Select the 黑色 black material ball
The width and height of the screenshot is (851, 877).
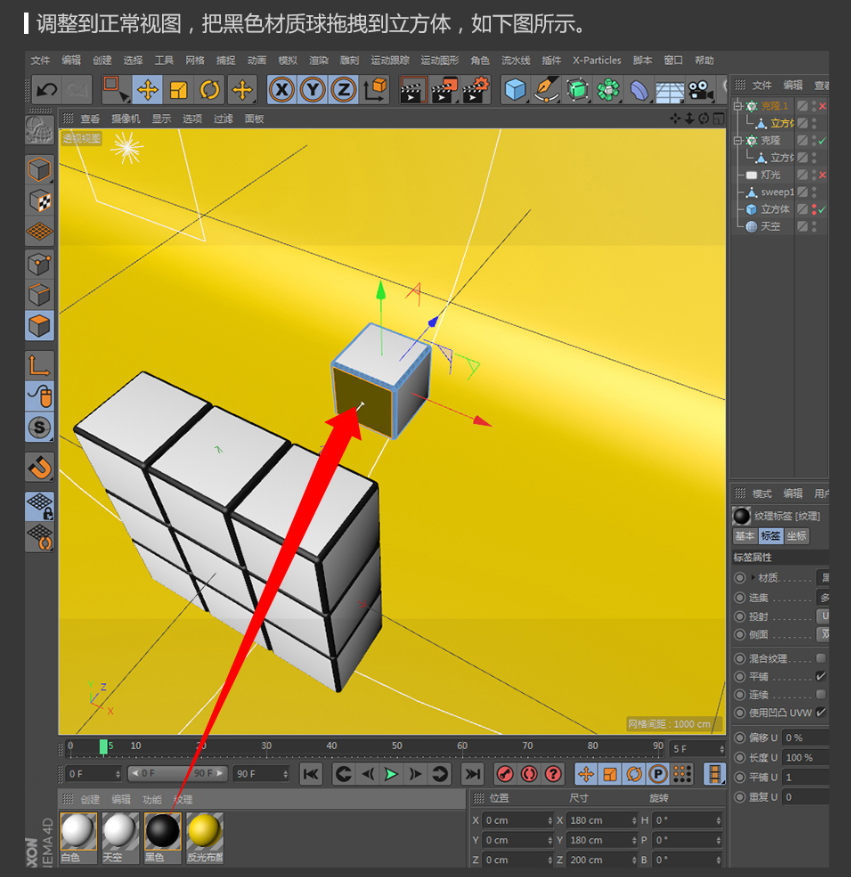(162, 830)
